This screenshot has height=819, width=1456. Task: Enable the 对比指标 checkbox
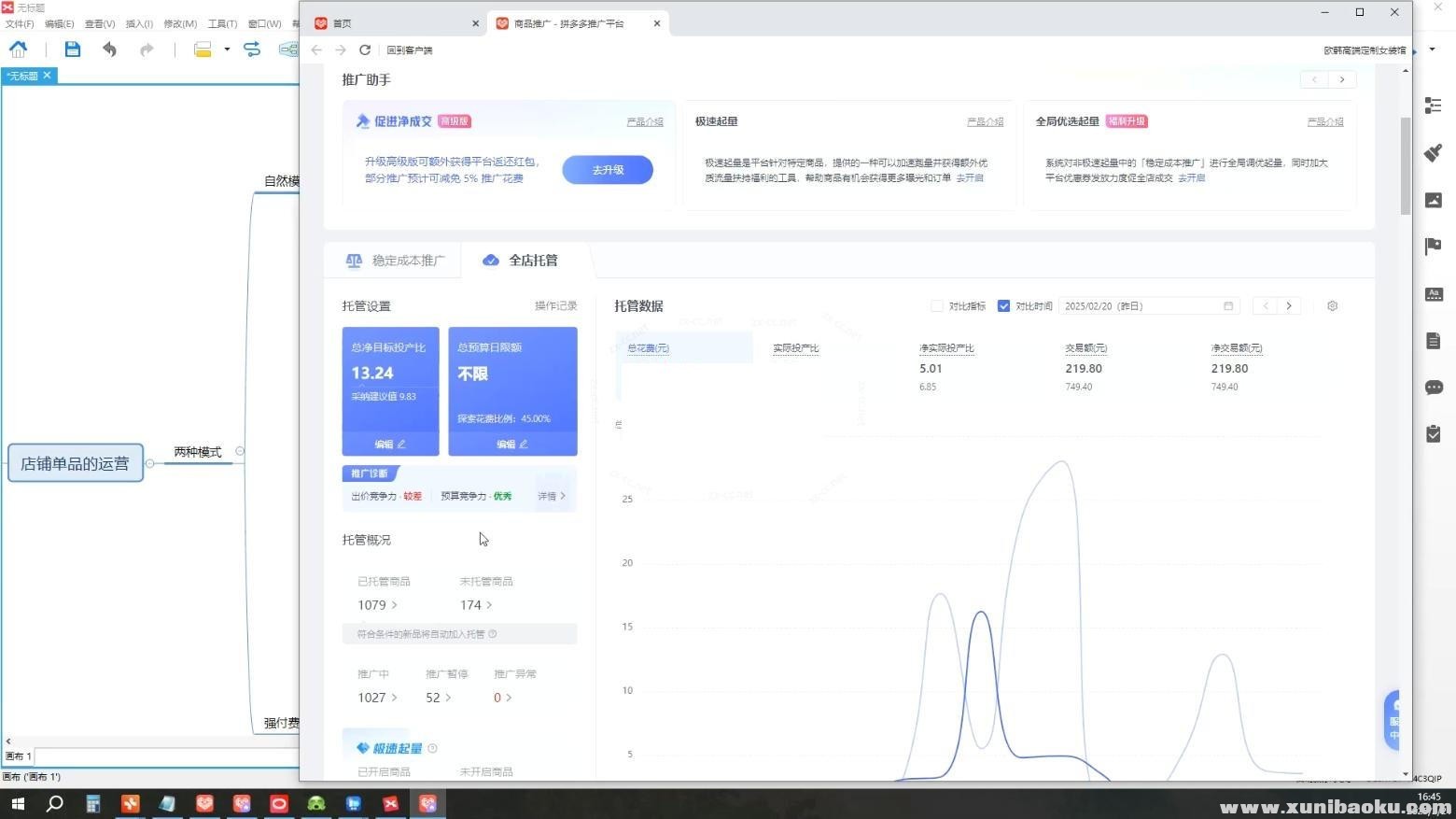[937, 306]
